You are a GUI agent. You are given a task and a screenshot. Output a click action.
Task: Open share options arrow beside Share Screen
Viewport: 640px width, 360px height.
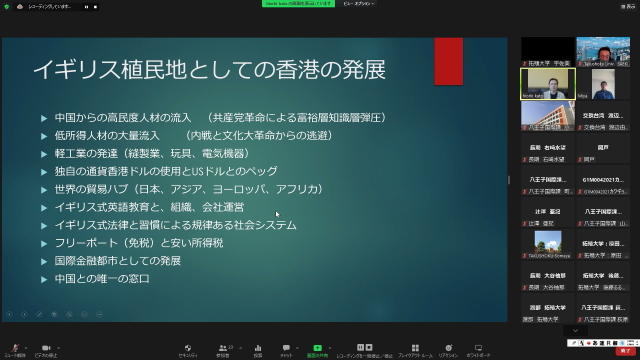tap(330, 348)
